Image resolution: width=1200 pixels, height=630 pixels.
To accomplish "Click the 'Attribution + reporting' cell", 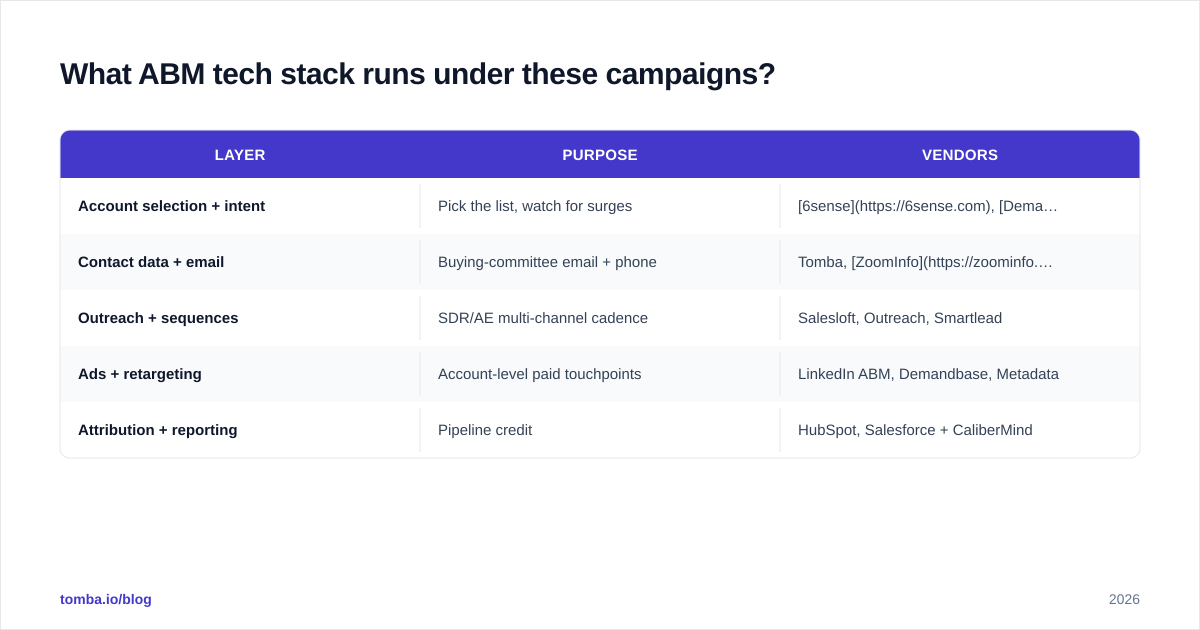I will click(x=240, y=430).
